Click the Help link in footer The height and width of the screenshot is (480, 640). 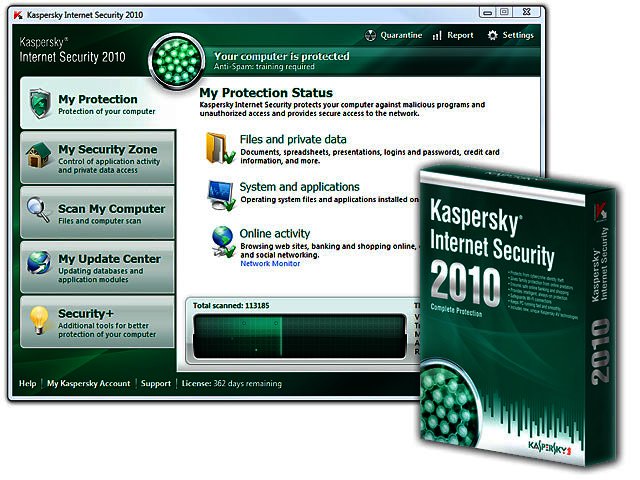click(x=27, y=383)
